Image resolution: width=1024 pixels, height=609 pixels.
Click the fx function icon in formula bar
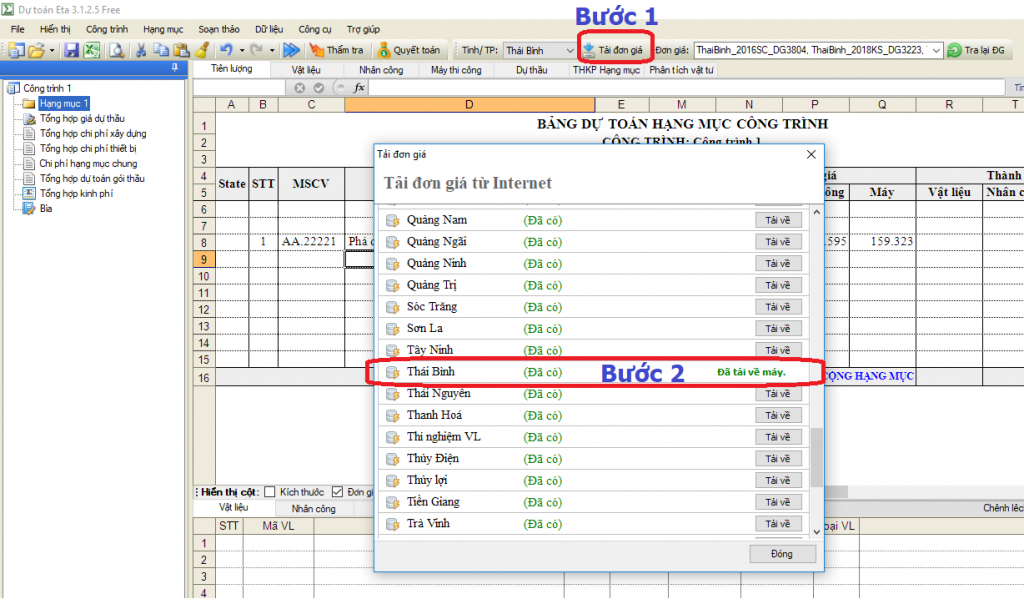pos(360,87)
